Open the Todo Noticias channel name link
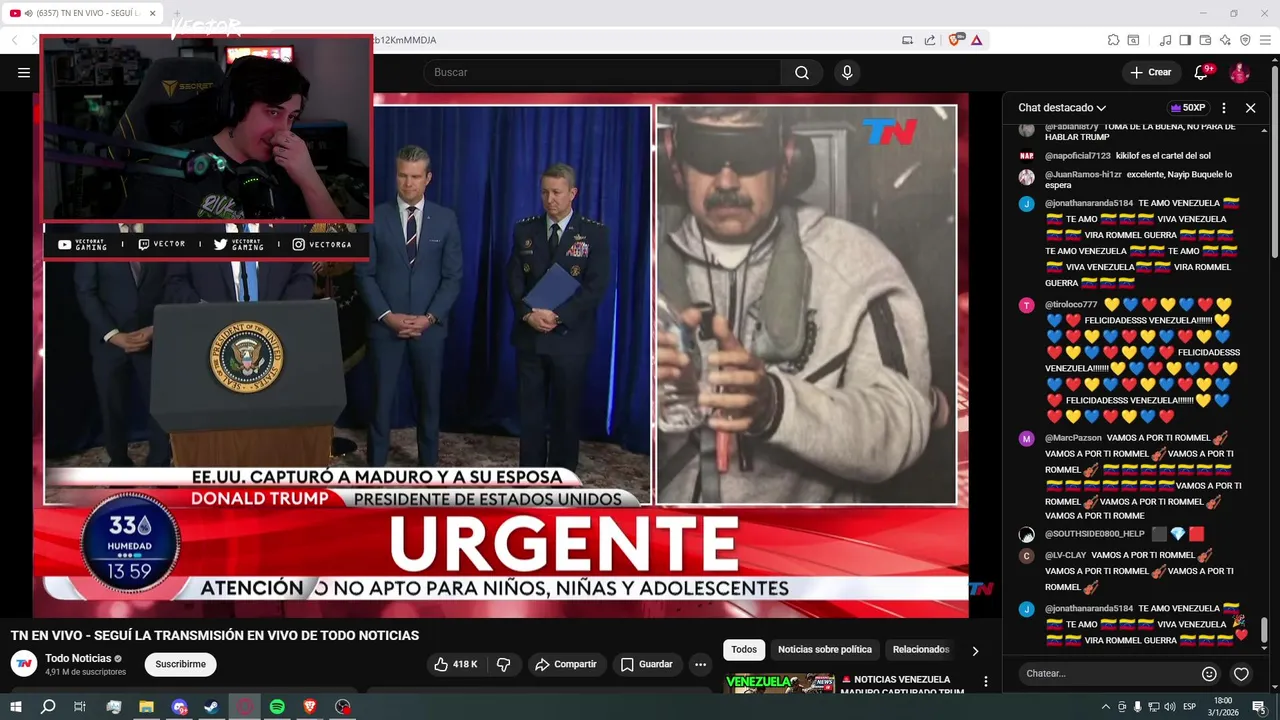Screen dimensions: 1280x720 point(78,658)
